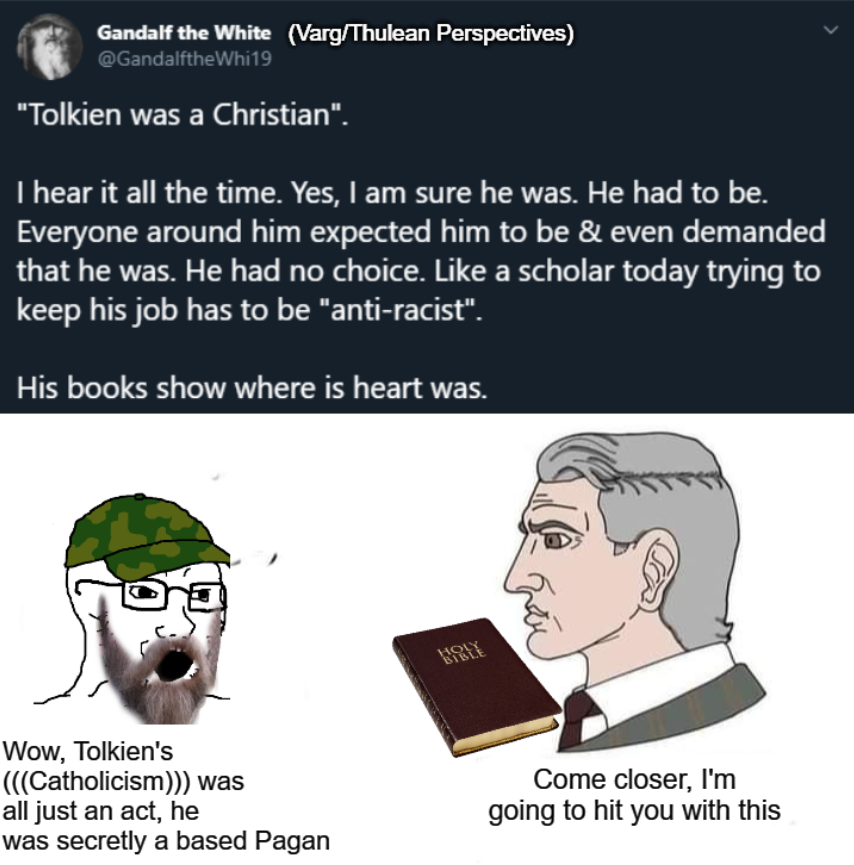Click the Gandalf the White profile avatar
854x865 pixels.
coord(49,47)
